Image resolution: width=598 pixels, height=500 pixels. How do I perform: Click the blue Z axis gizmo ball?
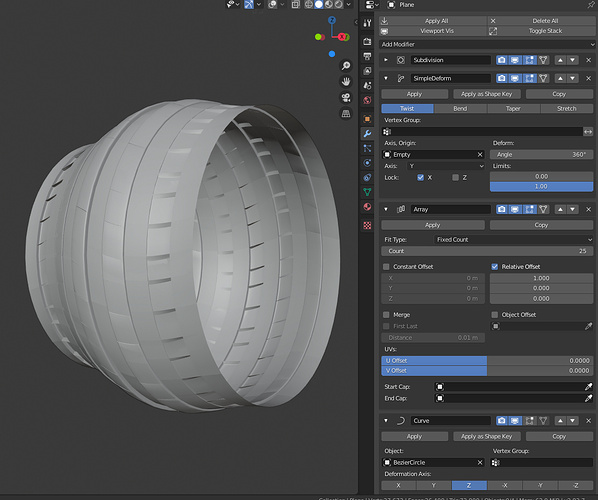pos(332,20)
